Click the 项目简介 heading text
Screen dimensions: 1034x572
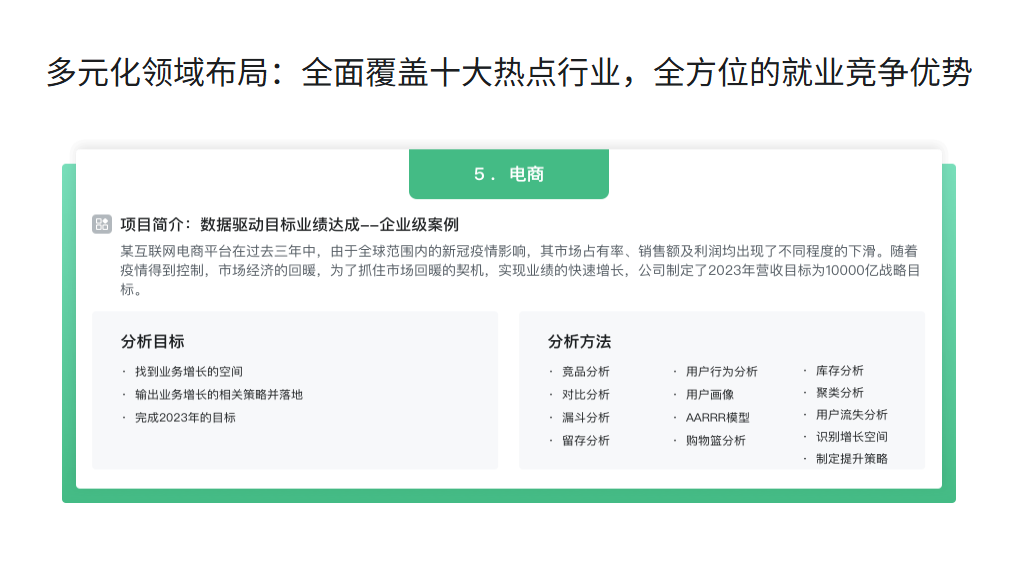(x=289, y=224)
